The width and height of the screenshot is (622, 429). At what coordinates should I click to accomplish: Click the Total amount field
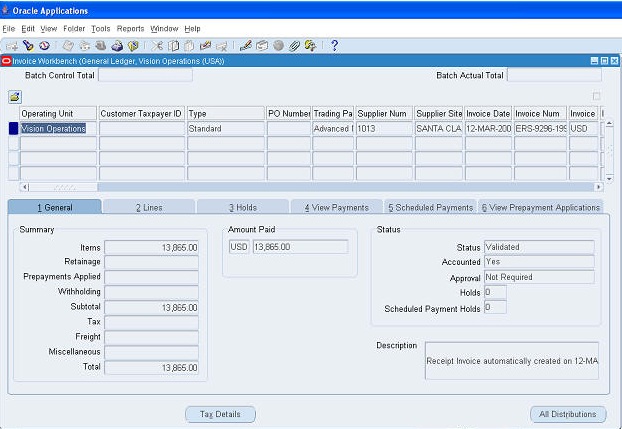[x=152, y=367]
